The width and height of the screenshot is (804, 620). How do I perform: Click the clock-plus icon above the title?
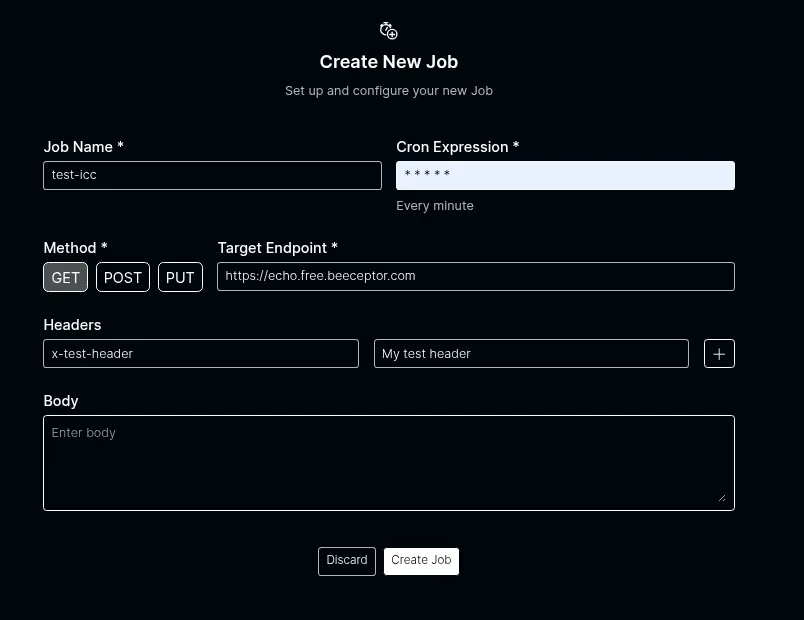(389, 31)
